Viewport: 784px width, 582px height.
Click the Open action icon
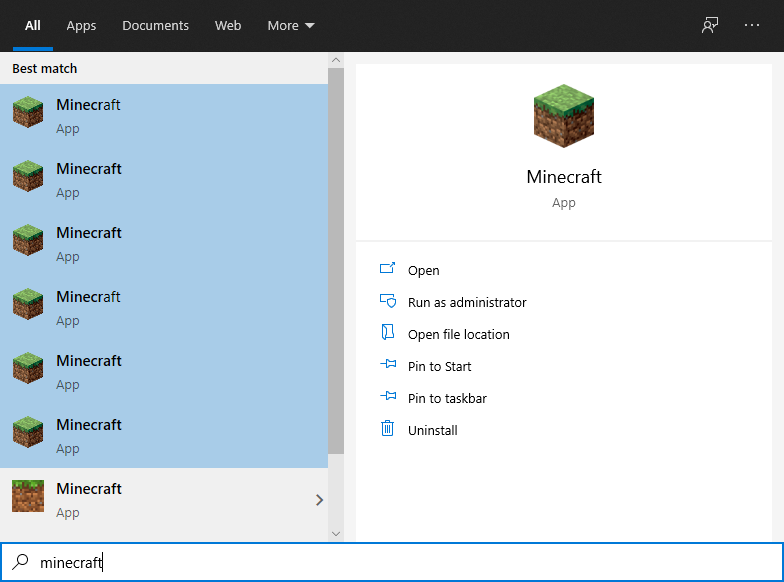point(388,268)
